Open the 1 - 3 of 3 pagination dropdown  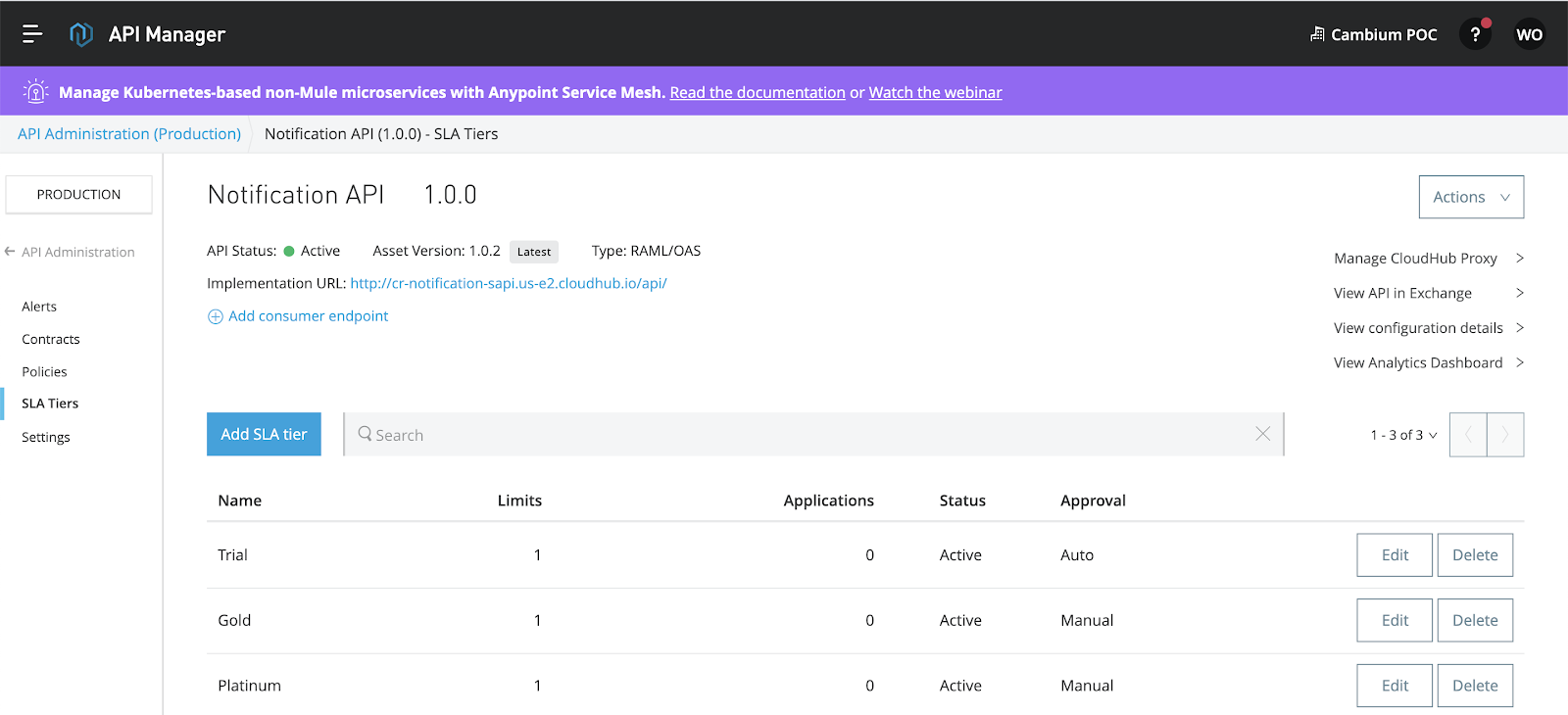(1403, 435)
